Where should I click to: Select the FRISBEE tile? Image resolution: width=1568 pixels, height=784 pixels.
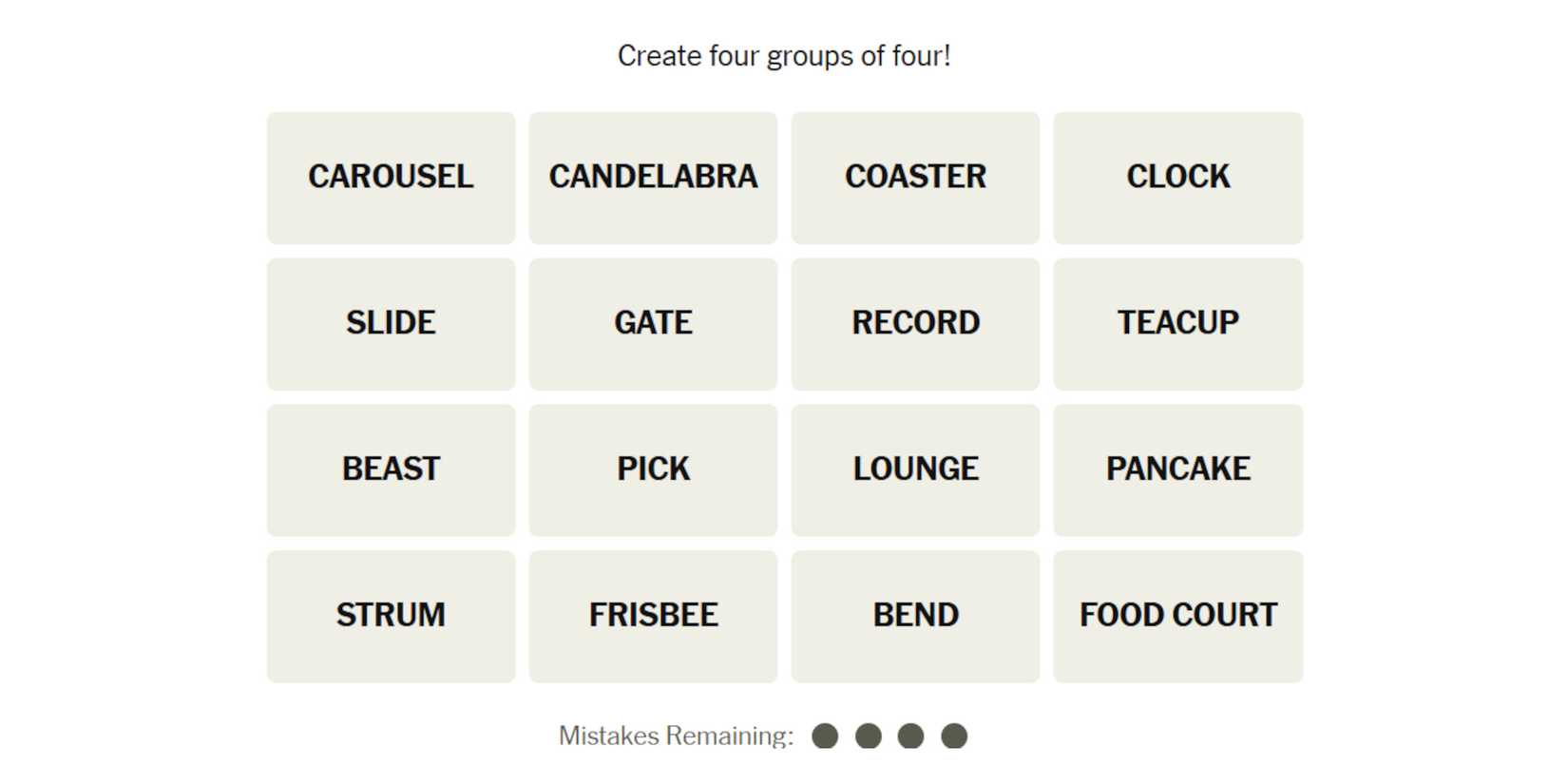(x=653, y=617)
